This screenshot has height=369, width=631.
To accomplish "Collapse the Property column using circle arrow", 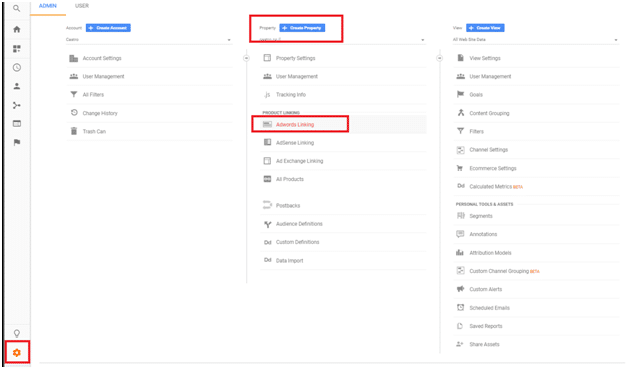I will [x=439, y=58].
